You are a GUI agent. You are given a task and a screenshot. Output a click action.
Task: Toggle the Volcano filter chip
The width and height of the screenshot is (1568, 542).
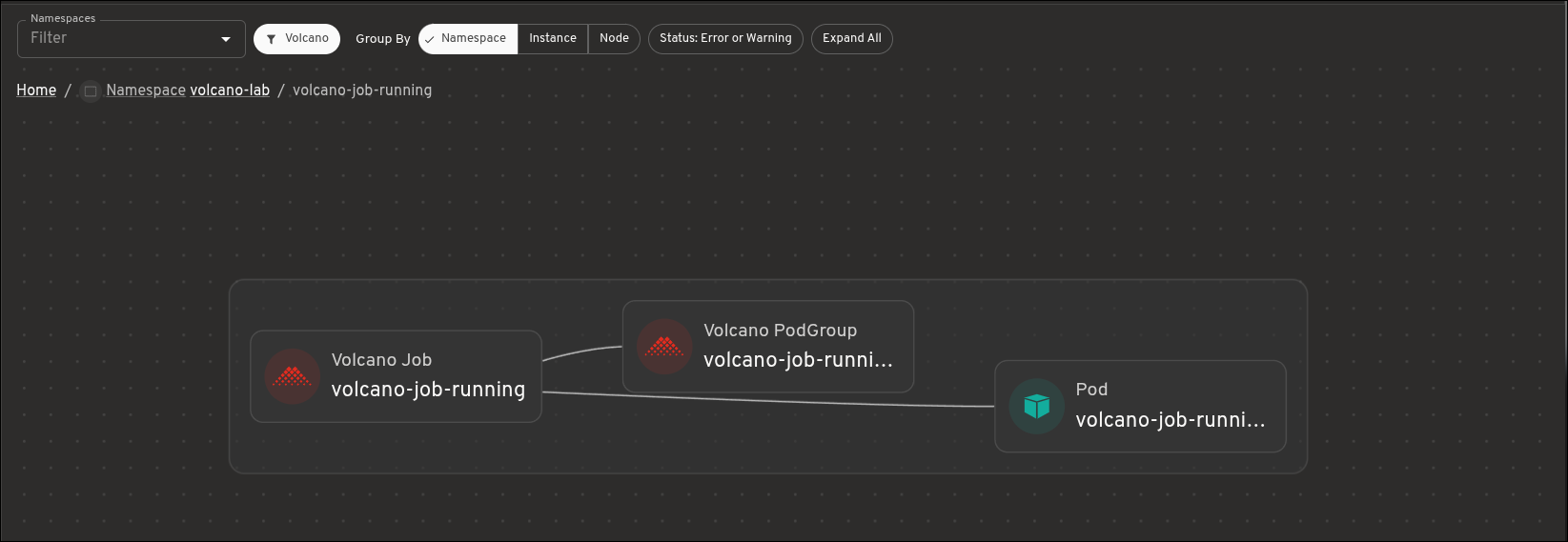tap(296, 39)
